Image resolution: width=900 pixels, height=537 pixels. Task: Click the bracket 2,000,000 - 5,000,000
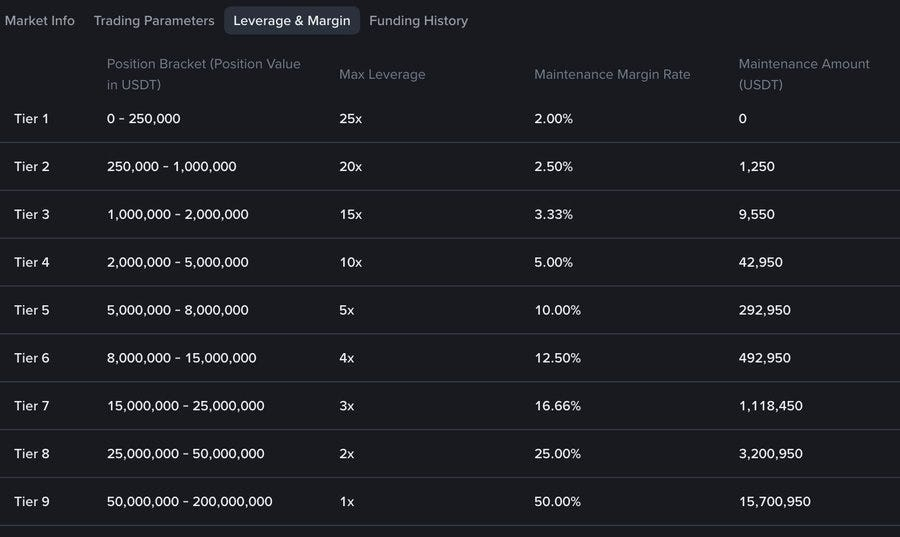(x=178, y=262)
